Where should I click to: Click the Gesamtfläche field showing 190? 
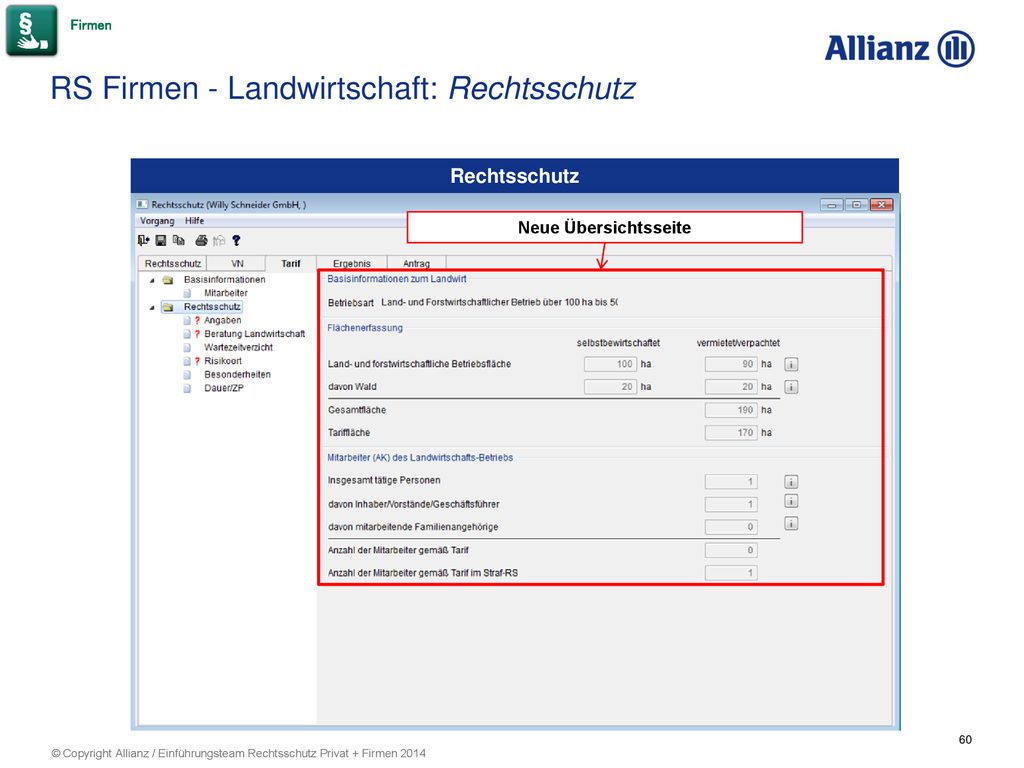[x=731, y=410]
